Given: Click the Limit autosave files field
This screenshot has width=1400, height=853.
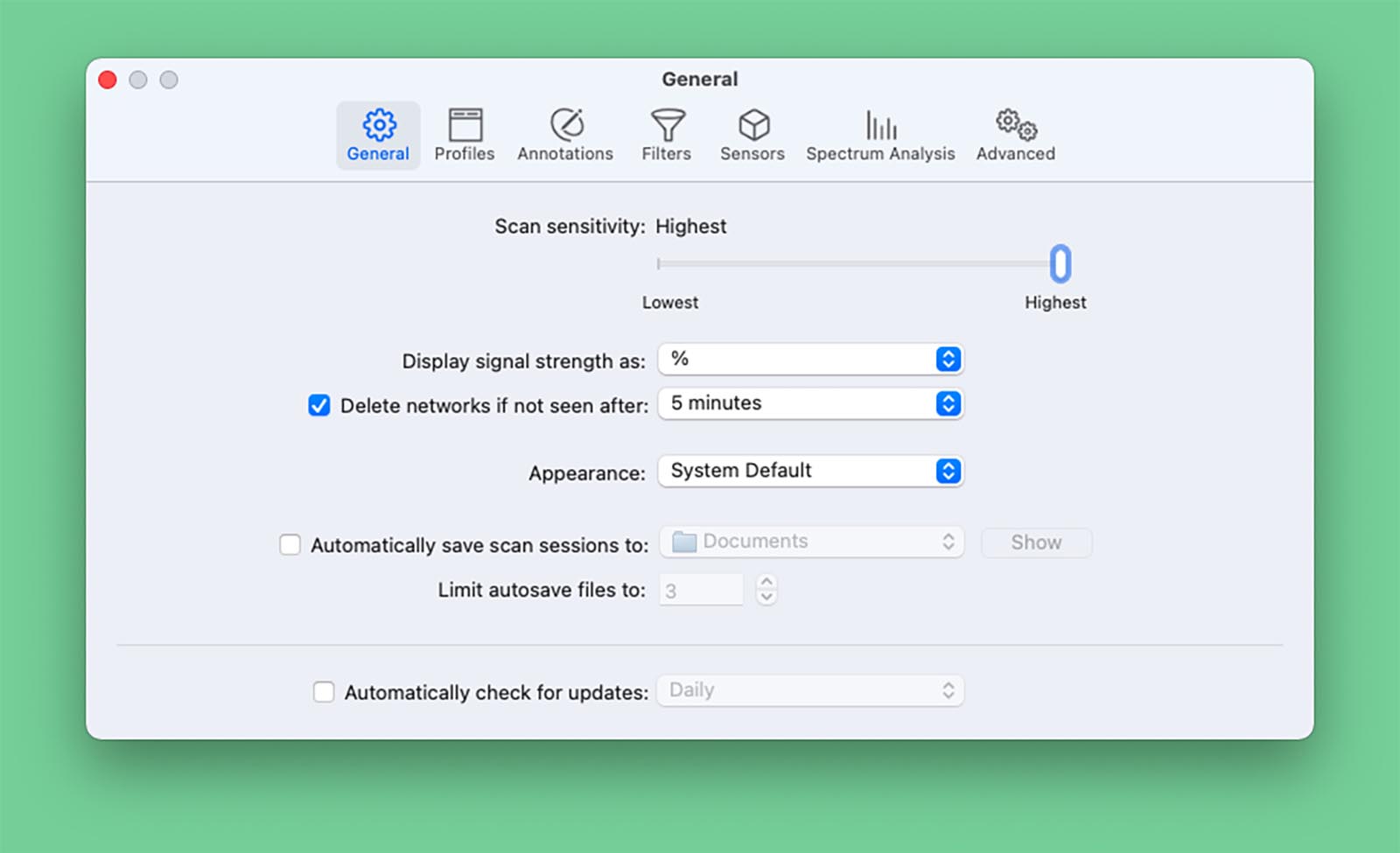Looking at the screenshot, I should [x=702, y=591].
